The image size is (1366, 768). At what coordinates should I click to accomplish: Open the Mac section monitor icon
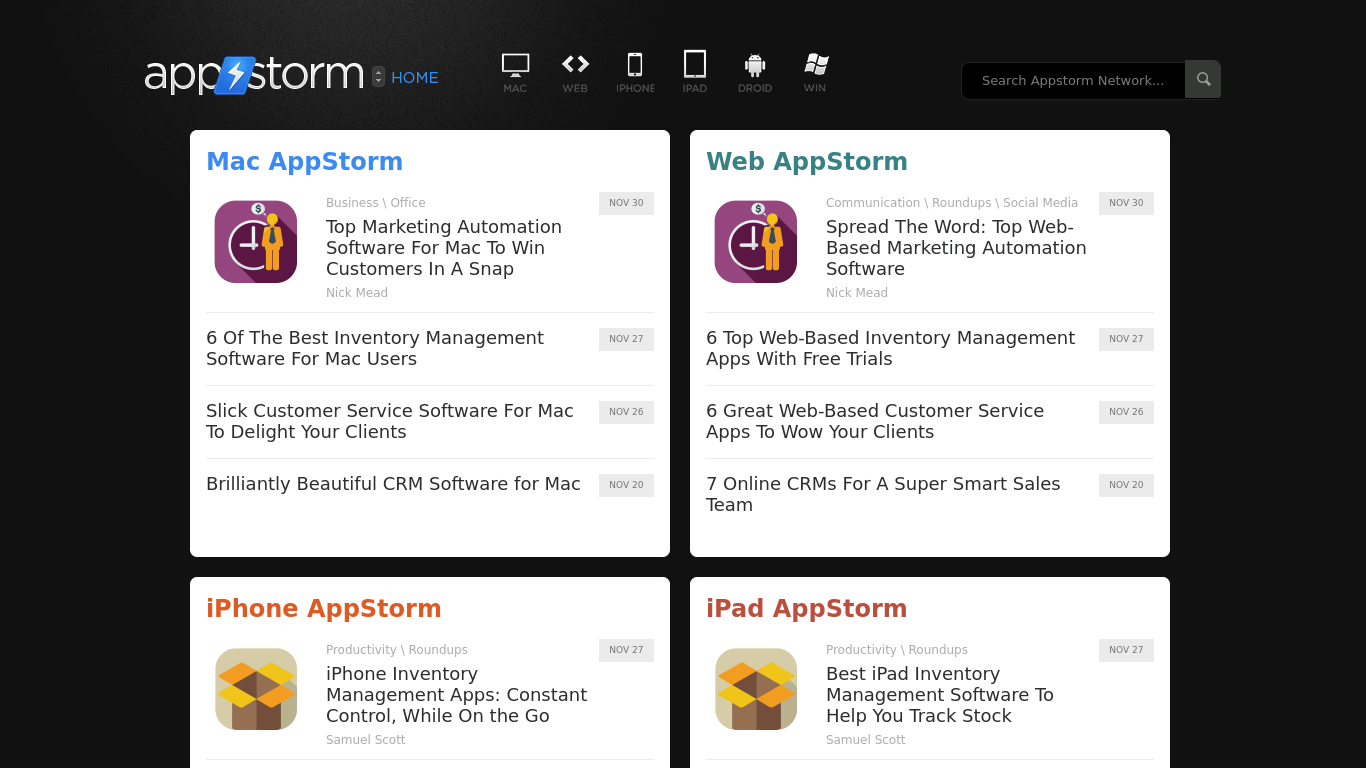515,65
